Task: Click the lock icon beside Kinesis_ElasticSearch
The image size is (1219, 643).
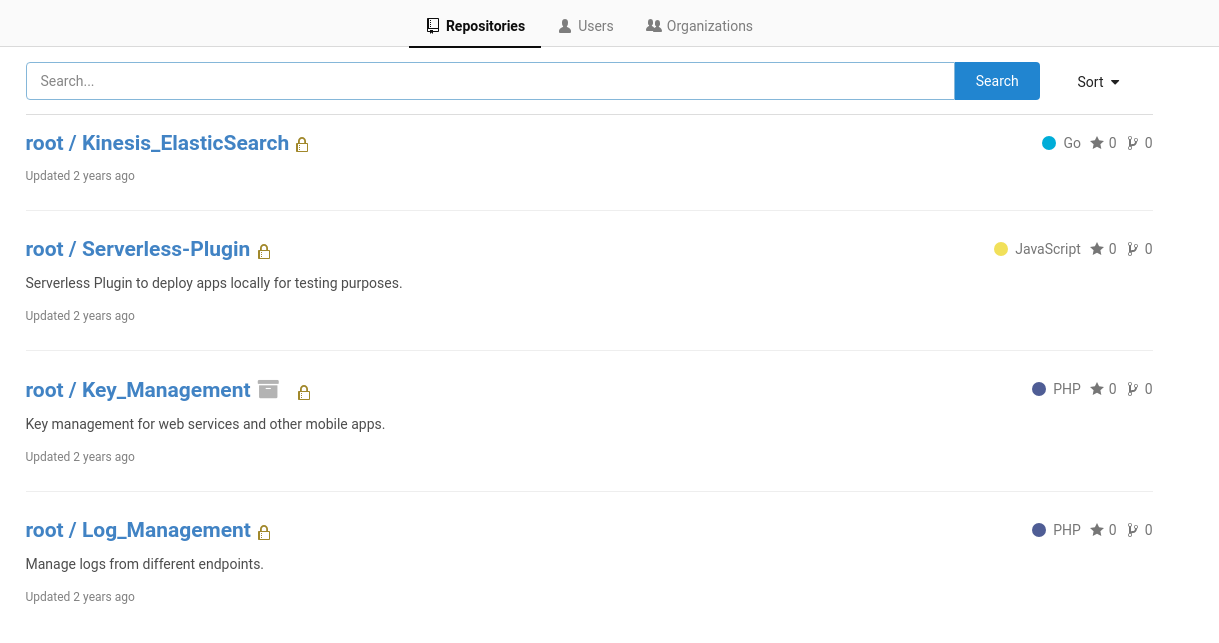Action: [302, 145]
